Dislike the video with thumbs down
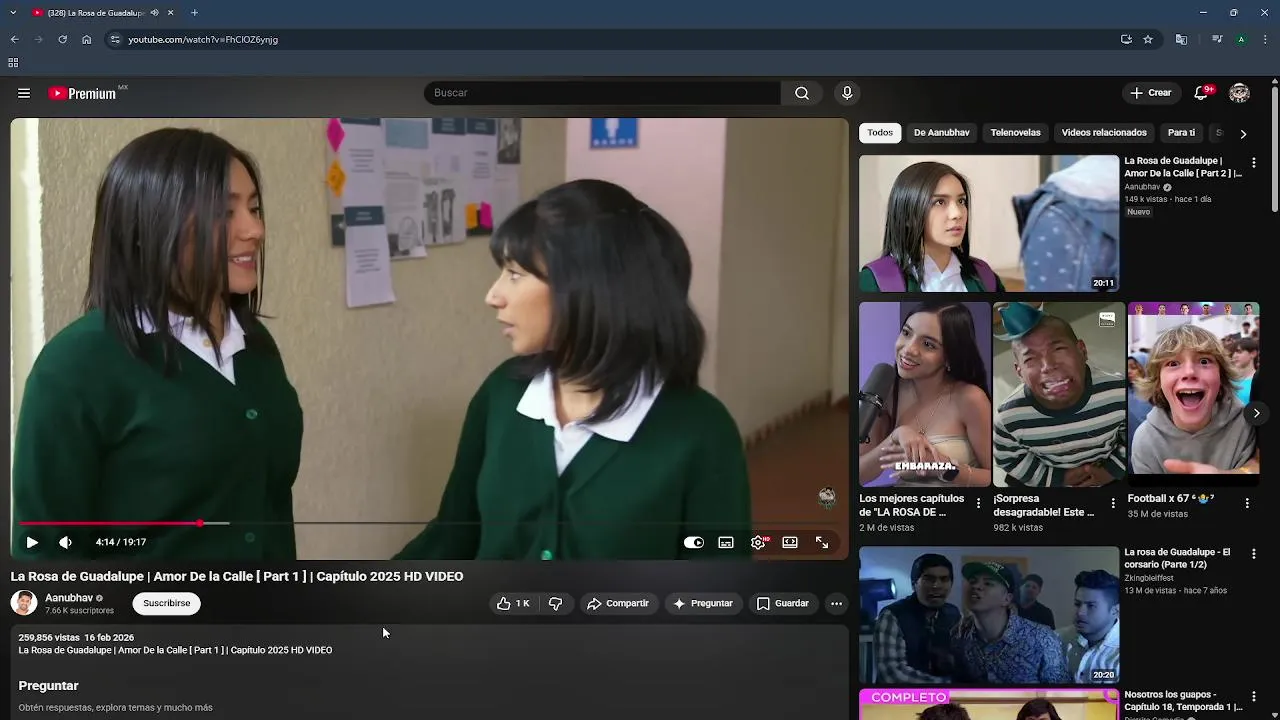Image resolution: width=1280 pixels, height=720 pixels. pyautogui.click(x=556, y=603)
